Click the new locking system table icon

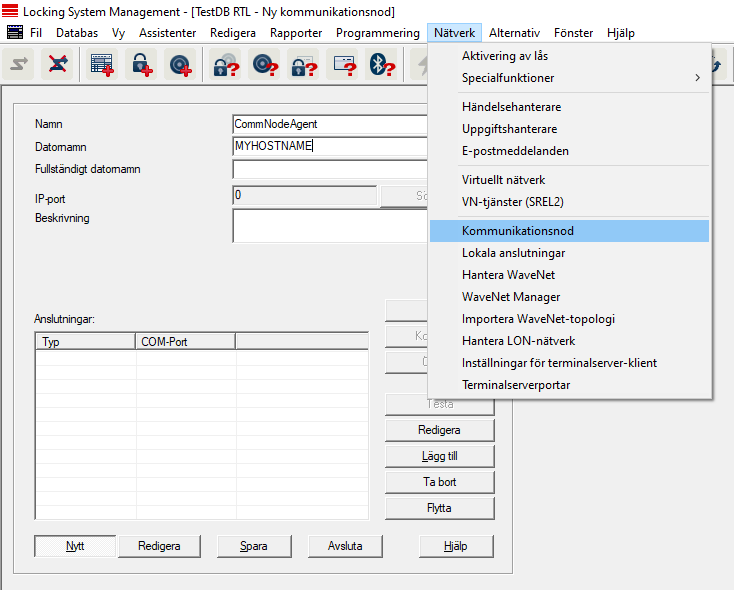click(102, 65)
